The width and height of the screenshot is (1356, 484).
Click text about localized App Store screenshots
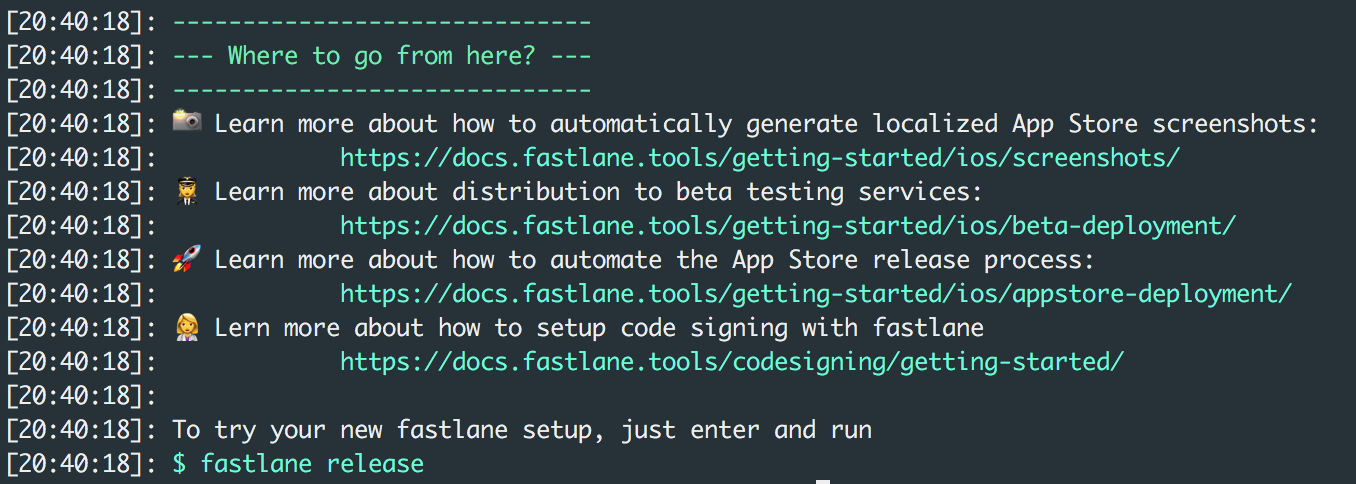[767, 124]
